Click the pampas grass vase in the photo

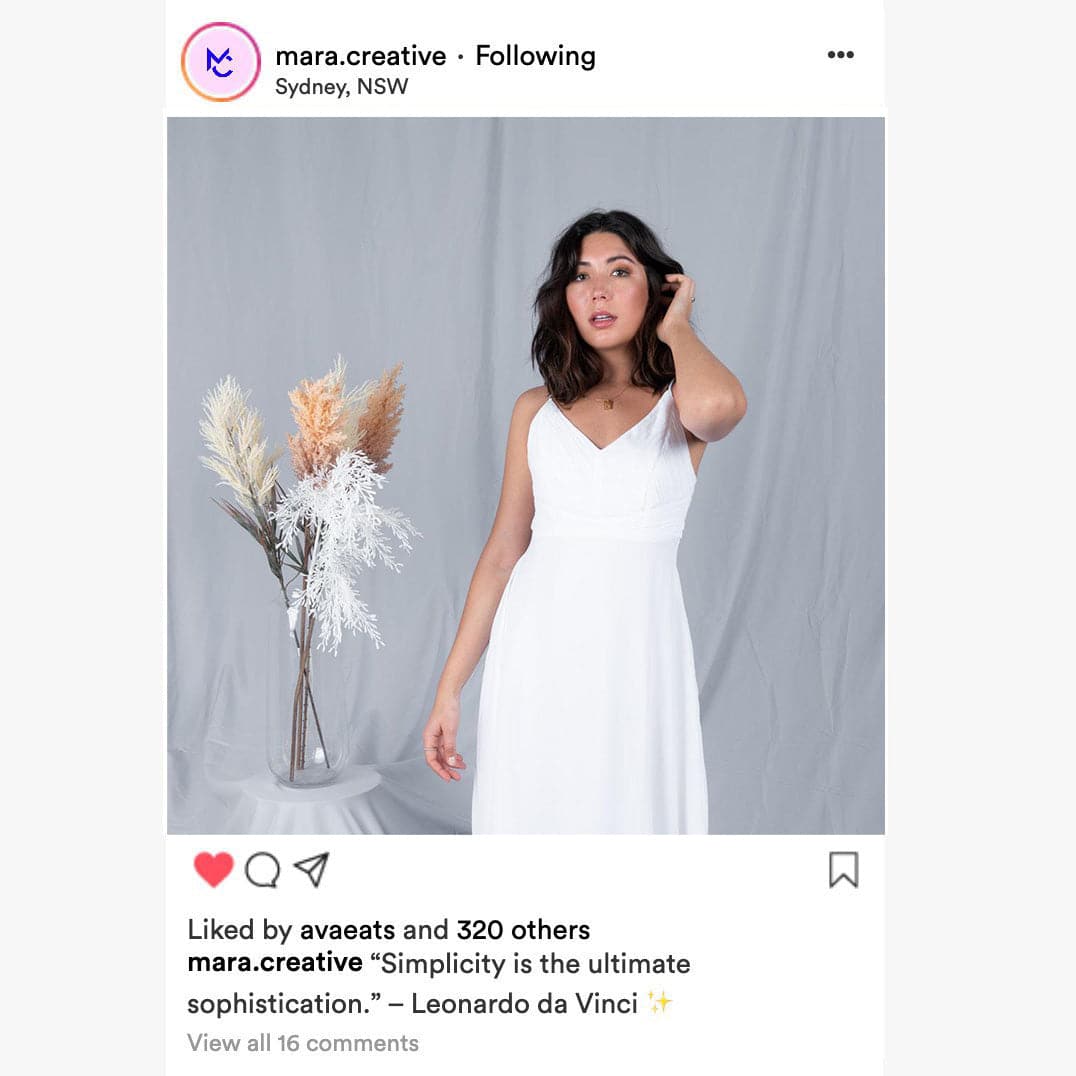point(307,570)
